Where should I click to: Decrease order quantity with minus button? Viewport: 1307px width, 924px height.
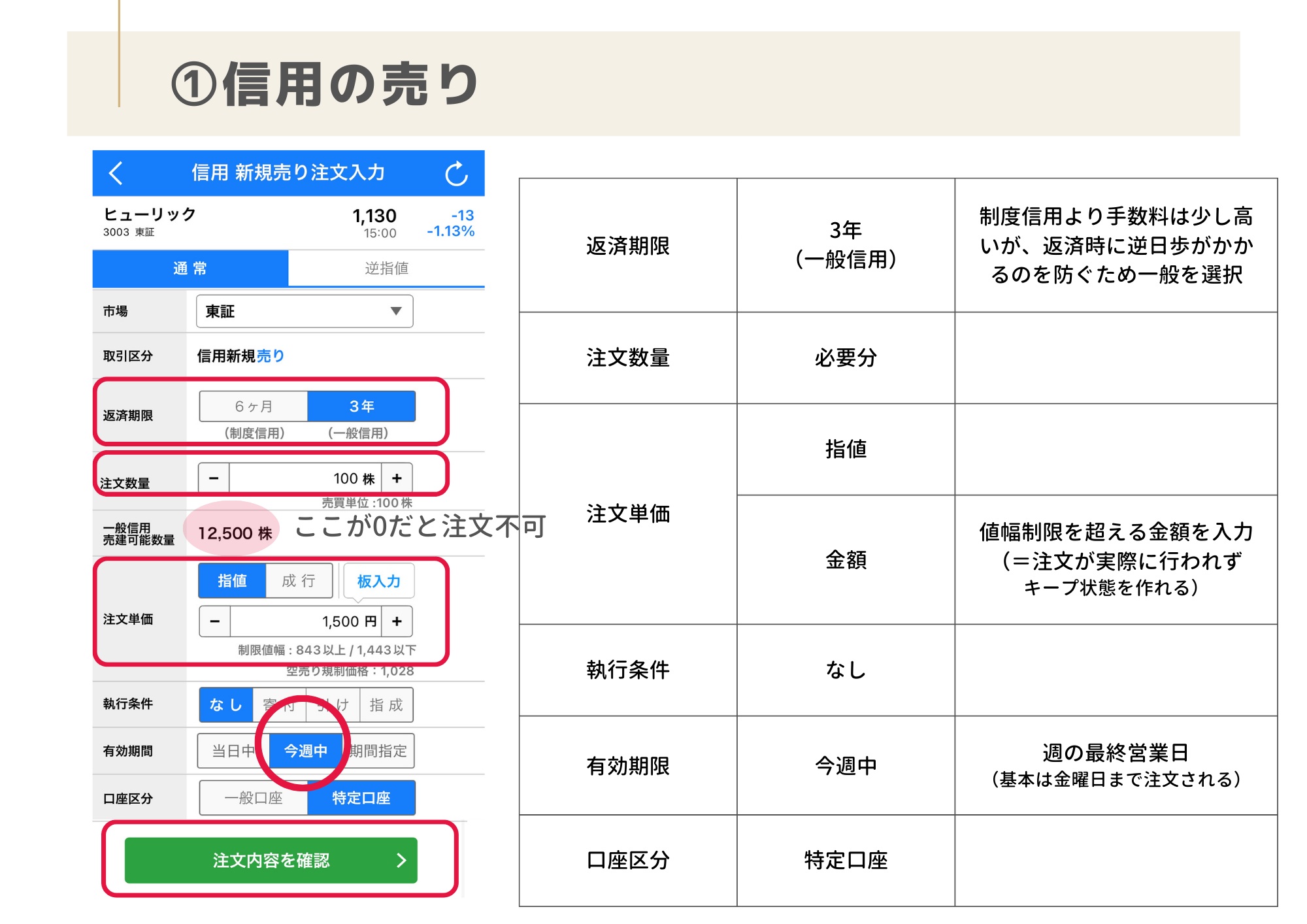(x=214, y=478)
